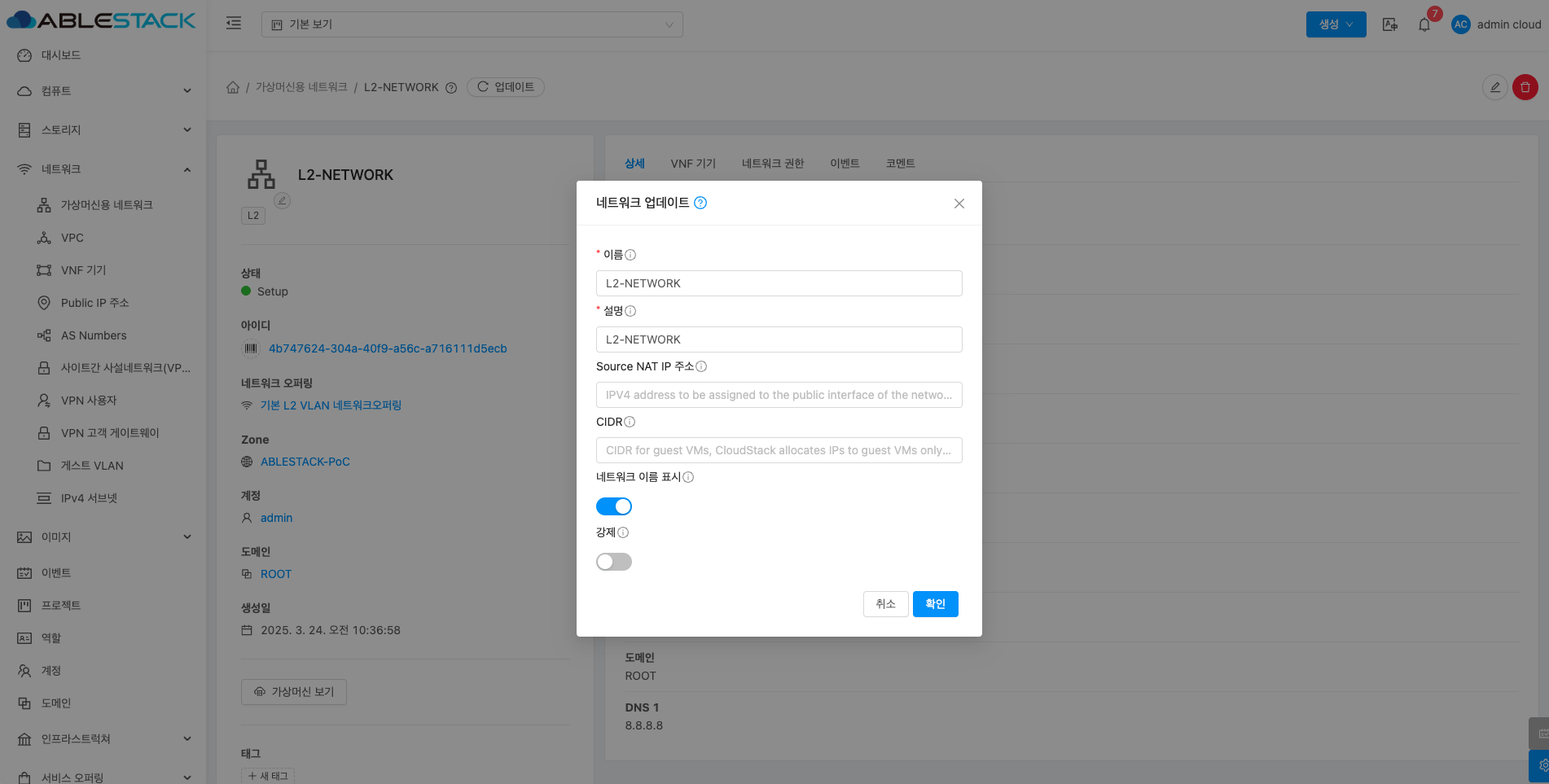Open the 생성 create dropdown button
The width and height of the screenshot is (1549, 784).
[x=1336, y=24]
